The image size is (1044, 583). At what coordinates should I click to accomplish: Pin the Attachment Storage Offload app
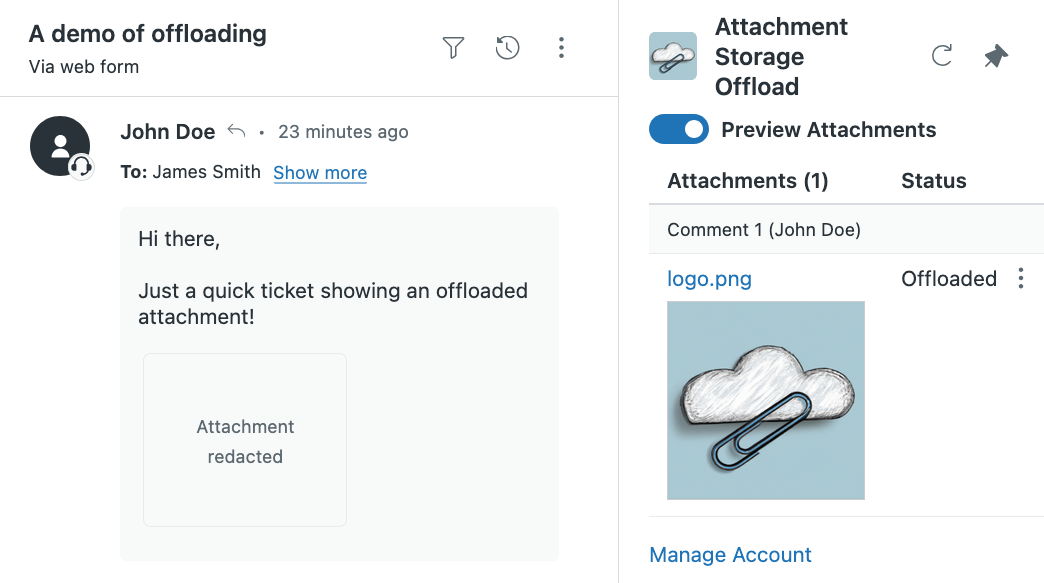(996, 56)
